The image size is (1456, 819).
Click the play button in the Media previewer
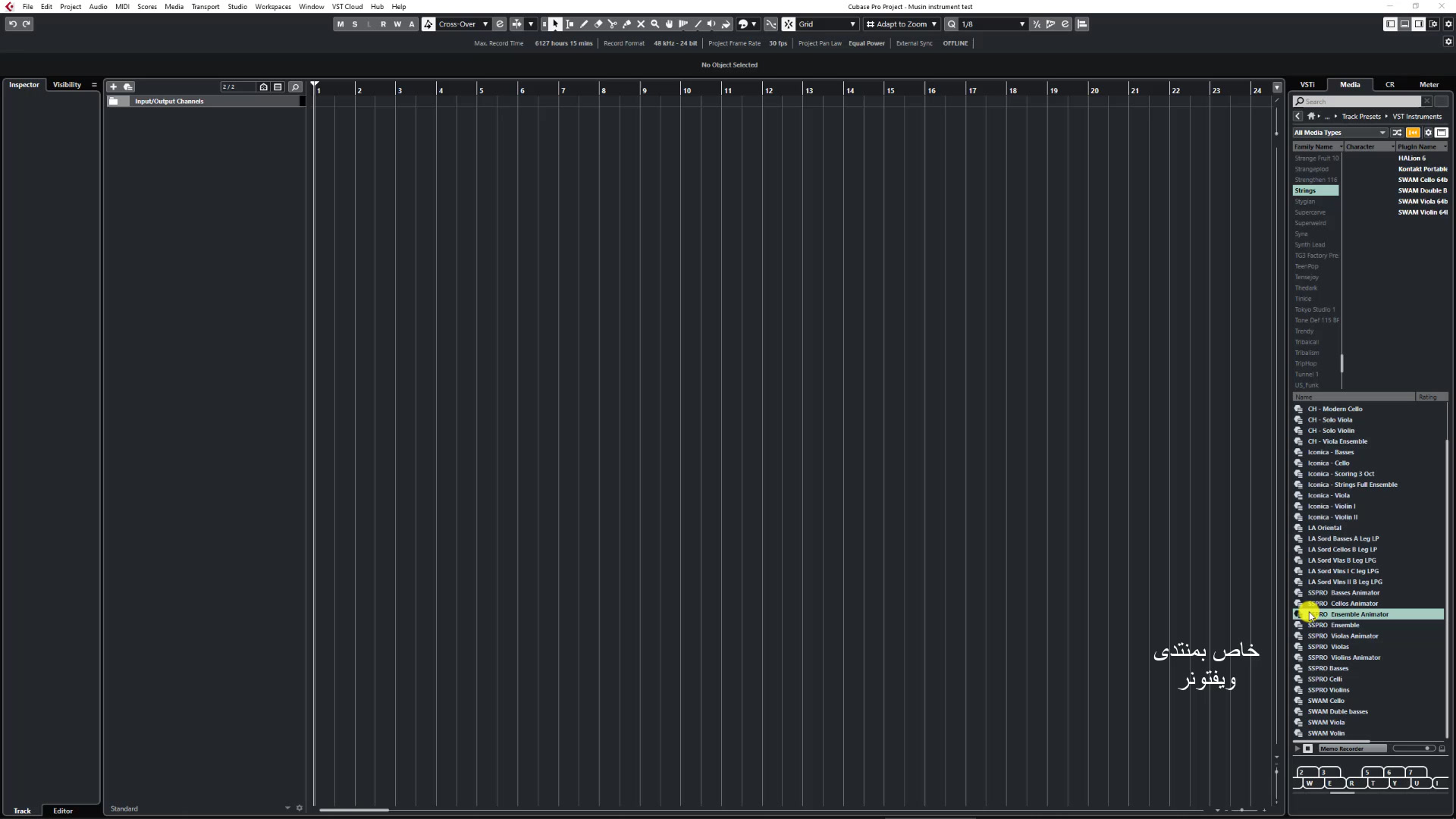pyautogui.click(x=1298, y=748)
